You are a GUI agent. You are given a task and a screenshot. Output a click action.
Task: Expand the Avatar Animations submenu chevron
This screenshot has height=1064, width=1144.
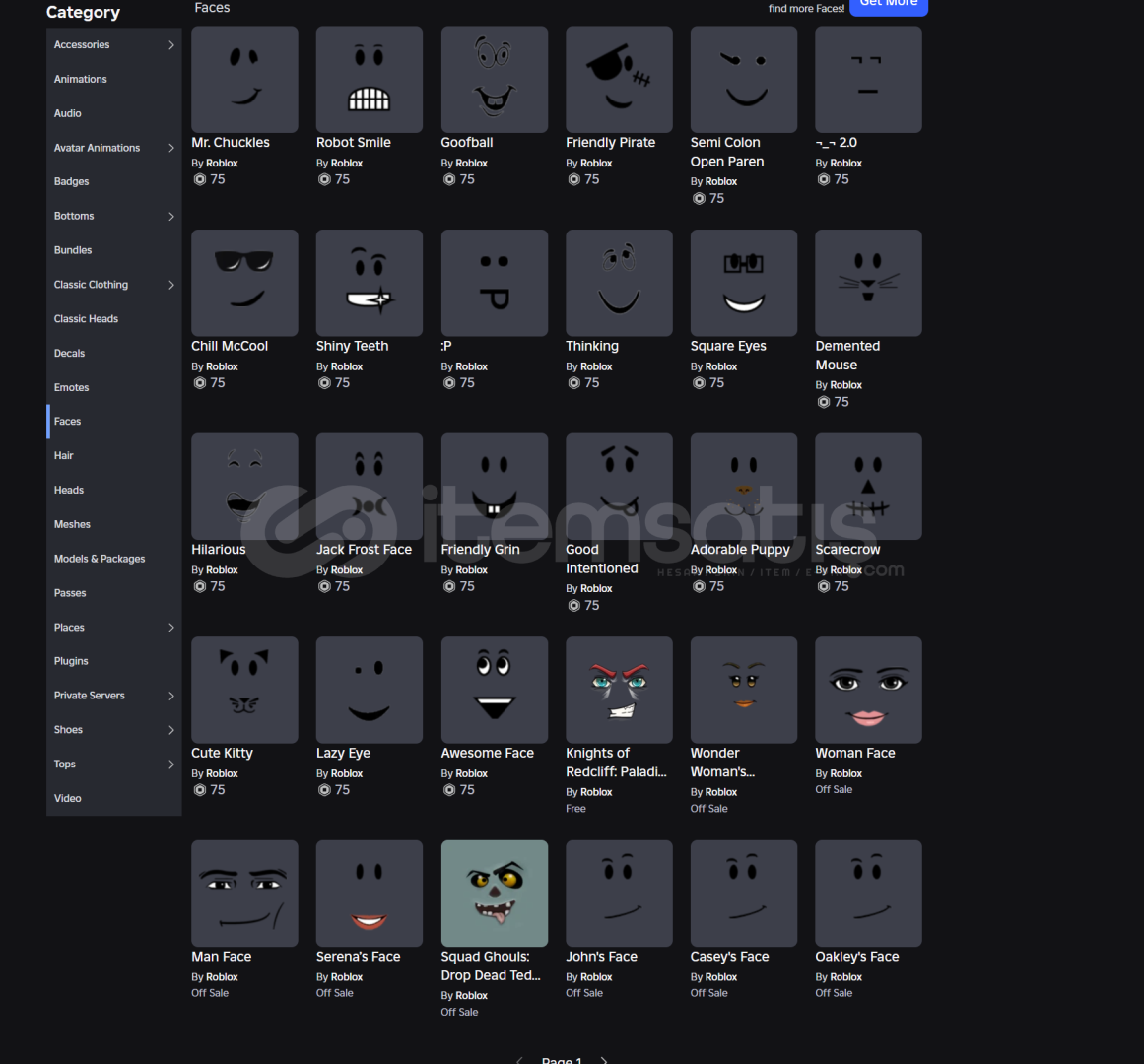(171, 148)
